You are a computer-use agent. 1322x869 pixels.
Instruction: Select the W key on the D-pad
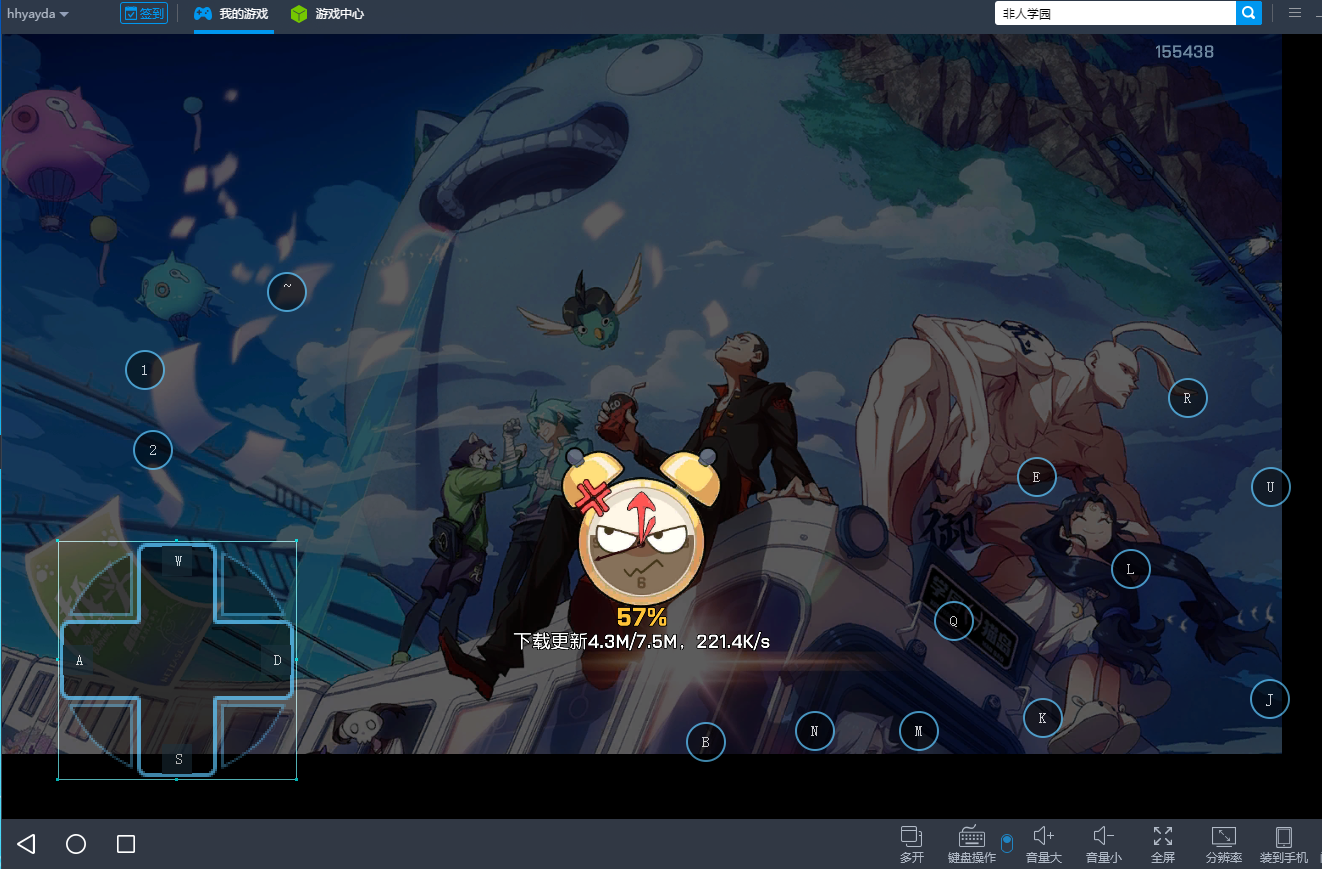click(x=178, y=561)
